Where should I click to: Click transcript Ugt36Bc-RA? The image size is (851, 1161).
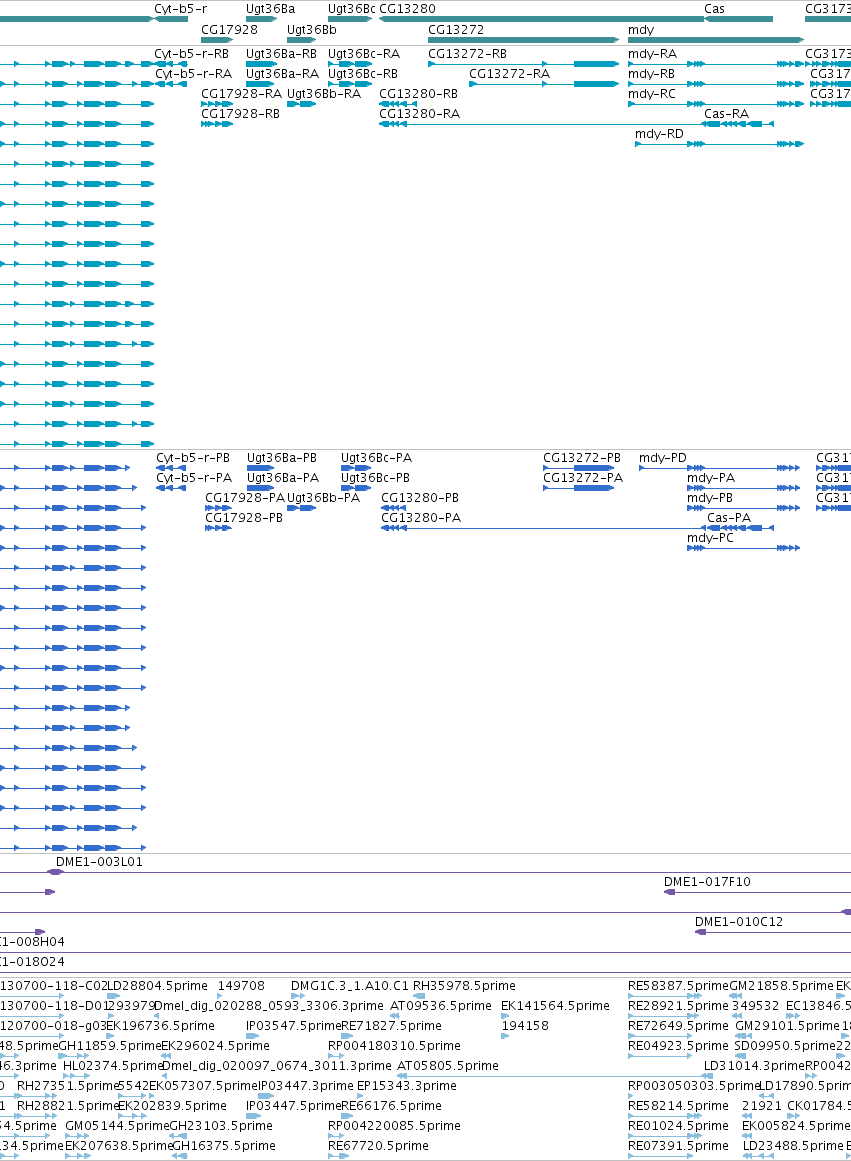pyautogui.click(x=364, y=54)
